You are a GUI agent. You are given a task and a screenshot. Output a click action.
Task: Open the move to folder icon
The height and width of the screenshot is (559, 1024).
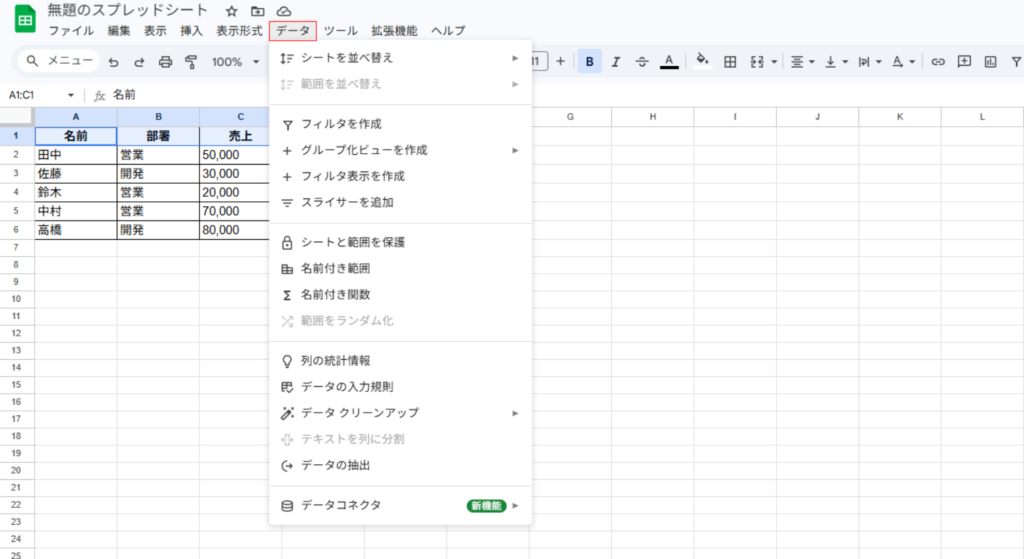click(x=258, y=11)
